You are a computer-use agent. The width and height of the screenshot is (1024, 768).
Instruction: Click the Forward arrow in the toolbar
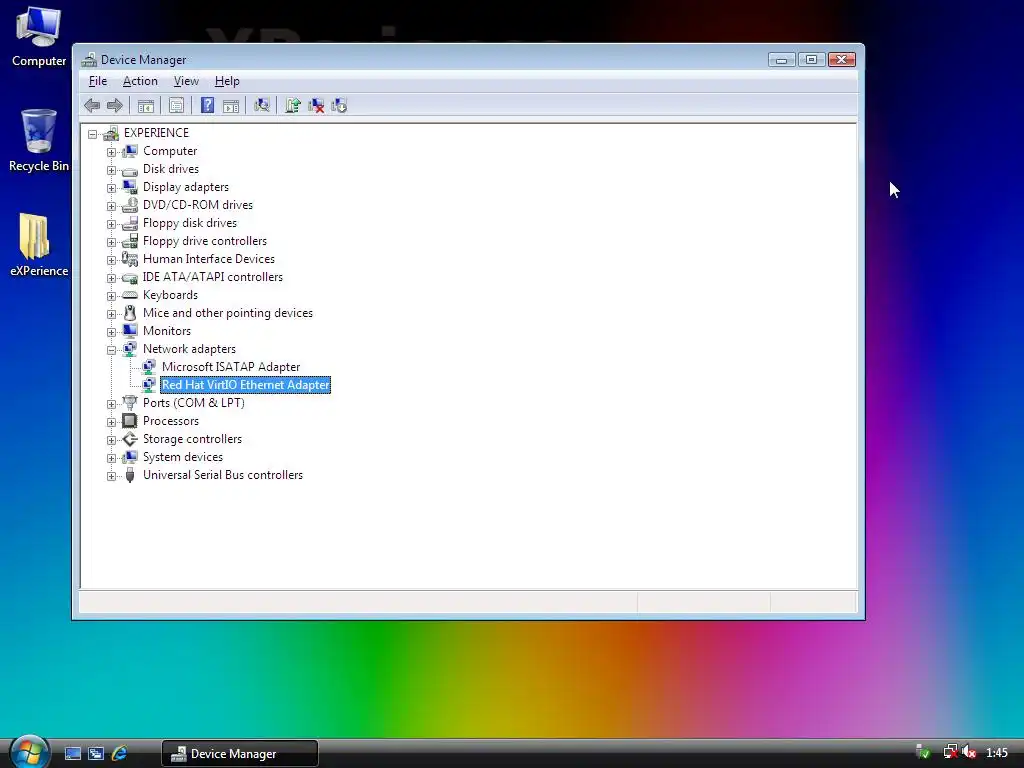coord(115,105)
